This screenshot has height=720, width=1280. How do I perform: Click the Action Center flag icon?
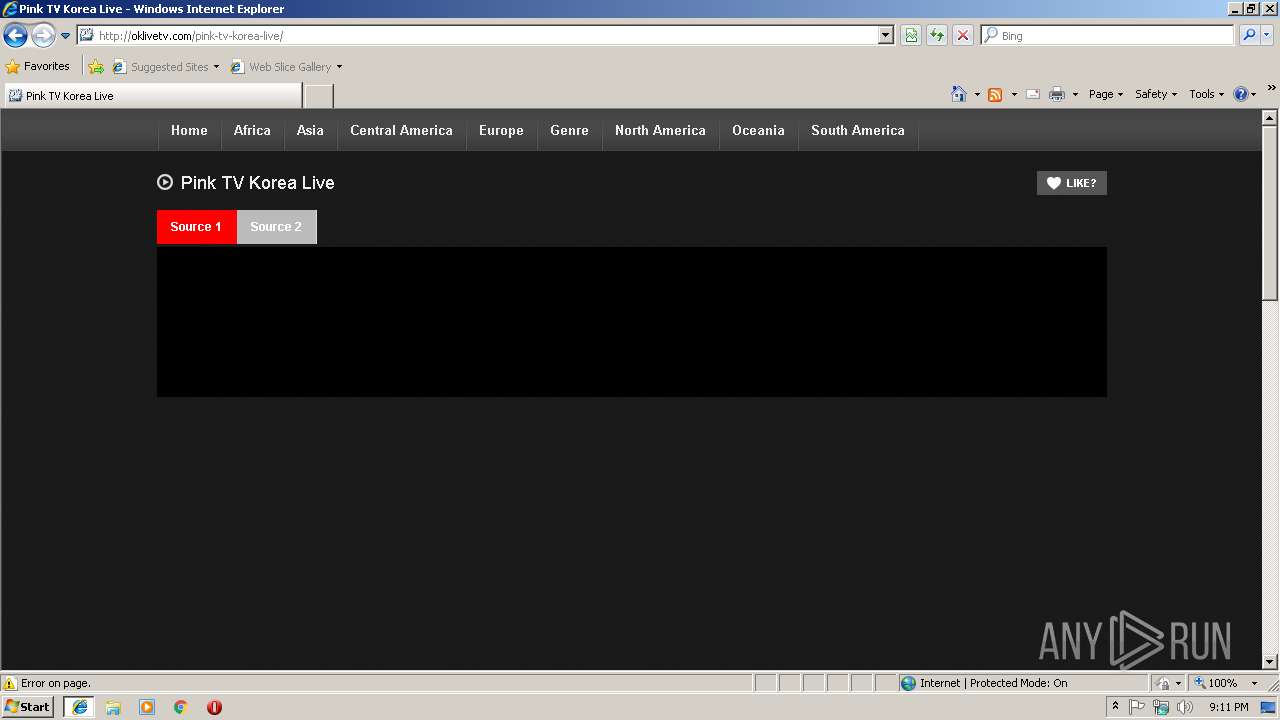point(1137,707)
